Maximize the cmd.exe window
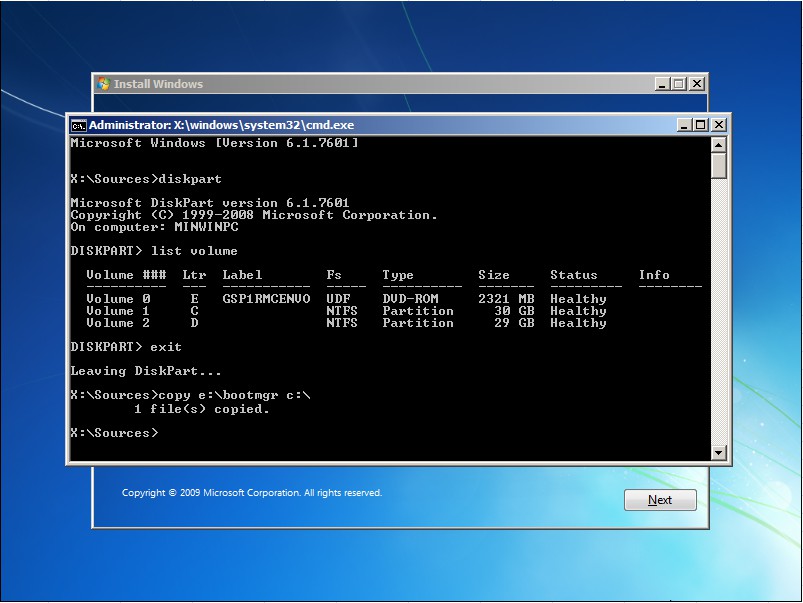Image resolution: width=803 pixels, height=603 pixels. (701, 125)
